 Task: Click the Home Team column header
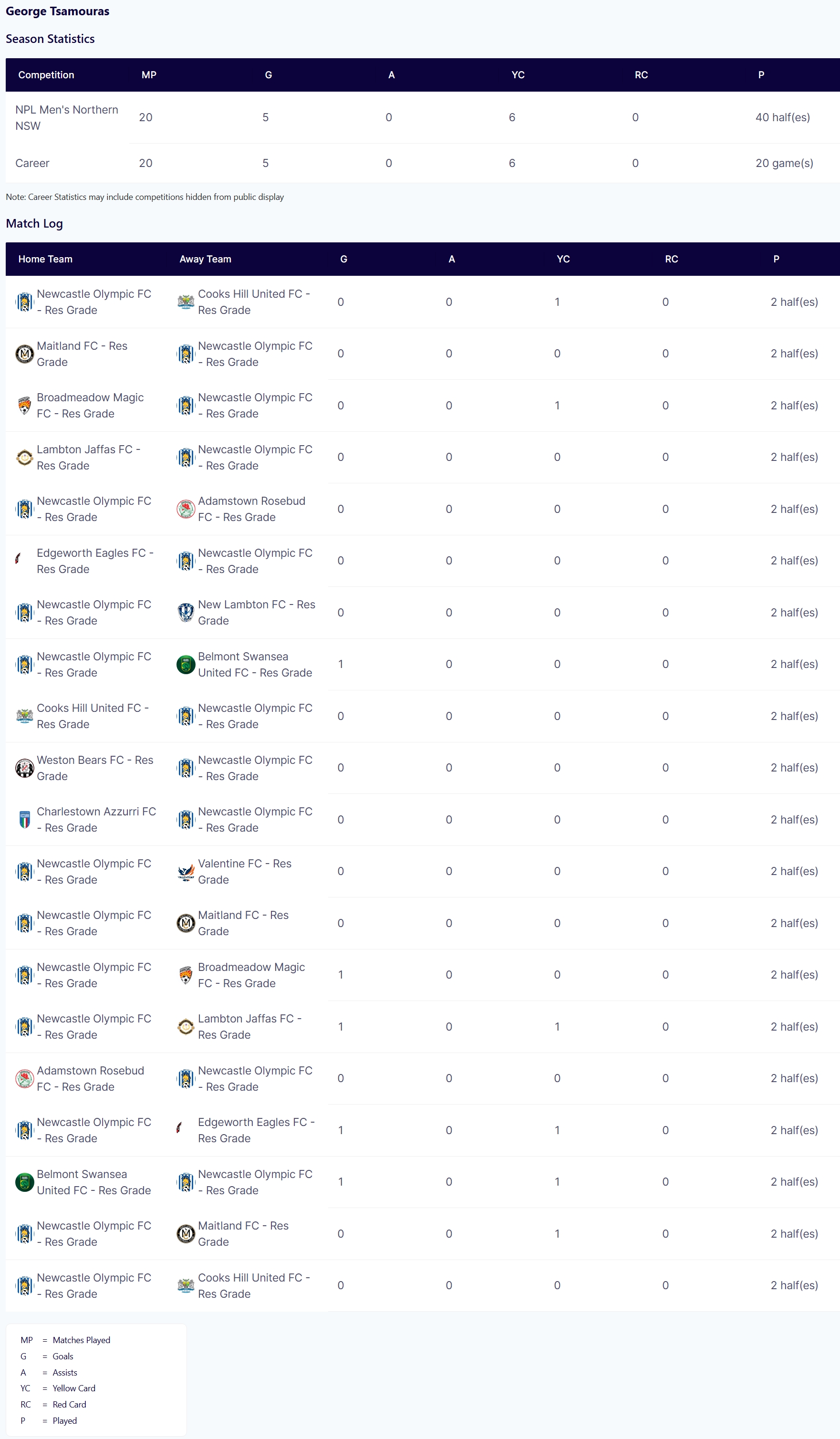[x=45, y=259]
